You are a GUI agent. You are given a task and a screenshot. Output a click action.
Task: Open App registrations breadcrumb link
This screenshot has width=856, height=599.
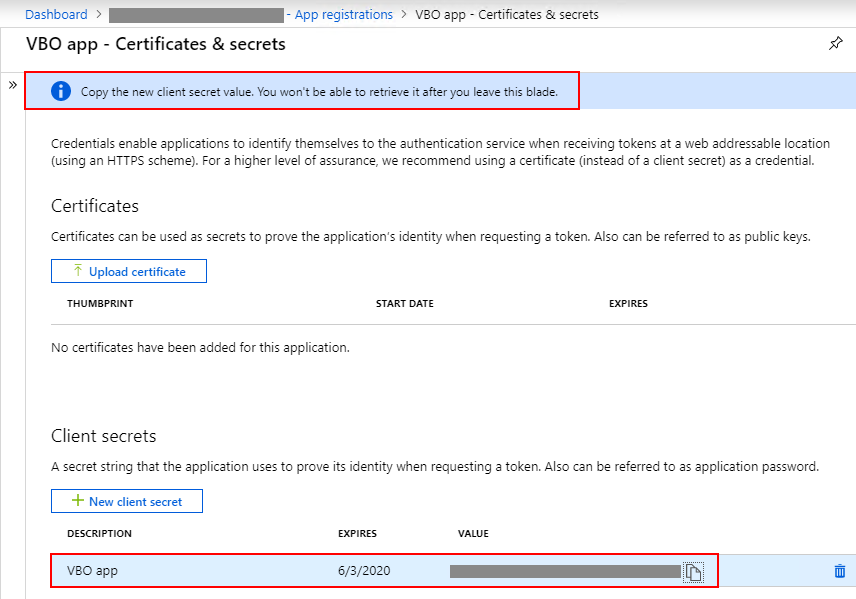tap(343, 15)
